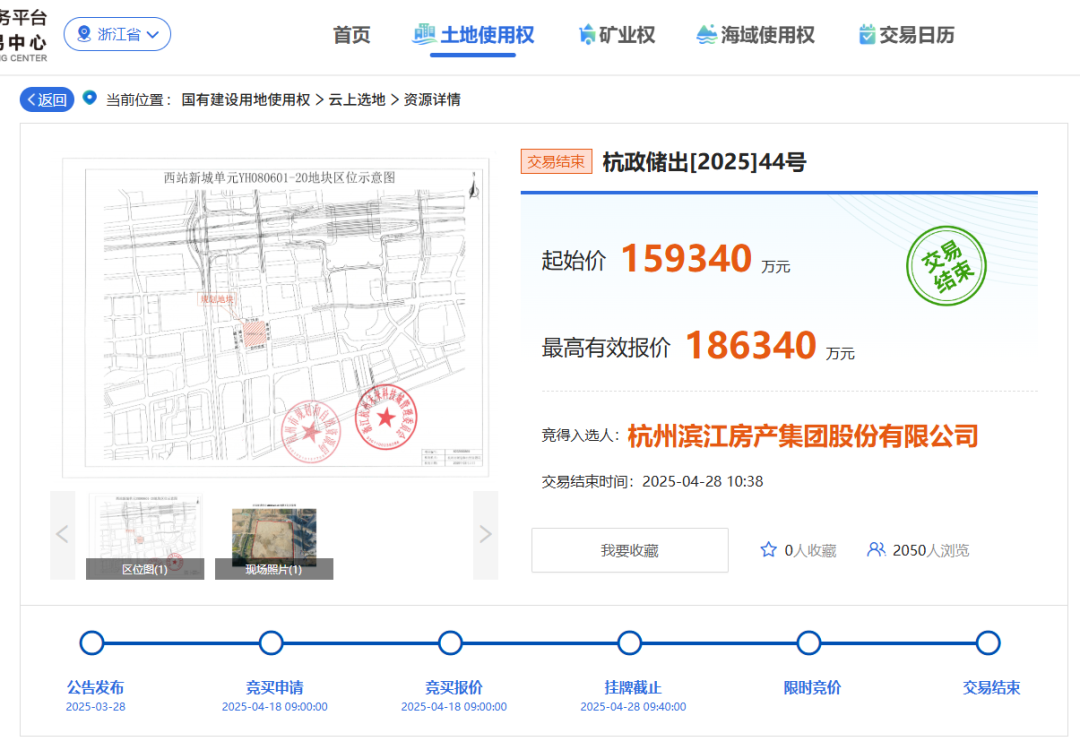
Task: Click the 资源详情 breadcrumb text
Action: [432, 100]
